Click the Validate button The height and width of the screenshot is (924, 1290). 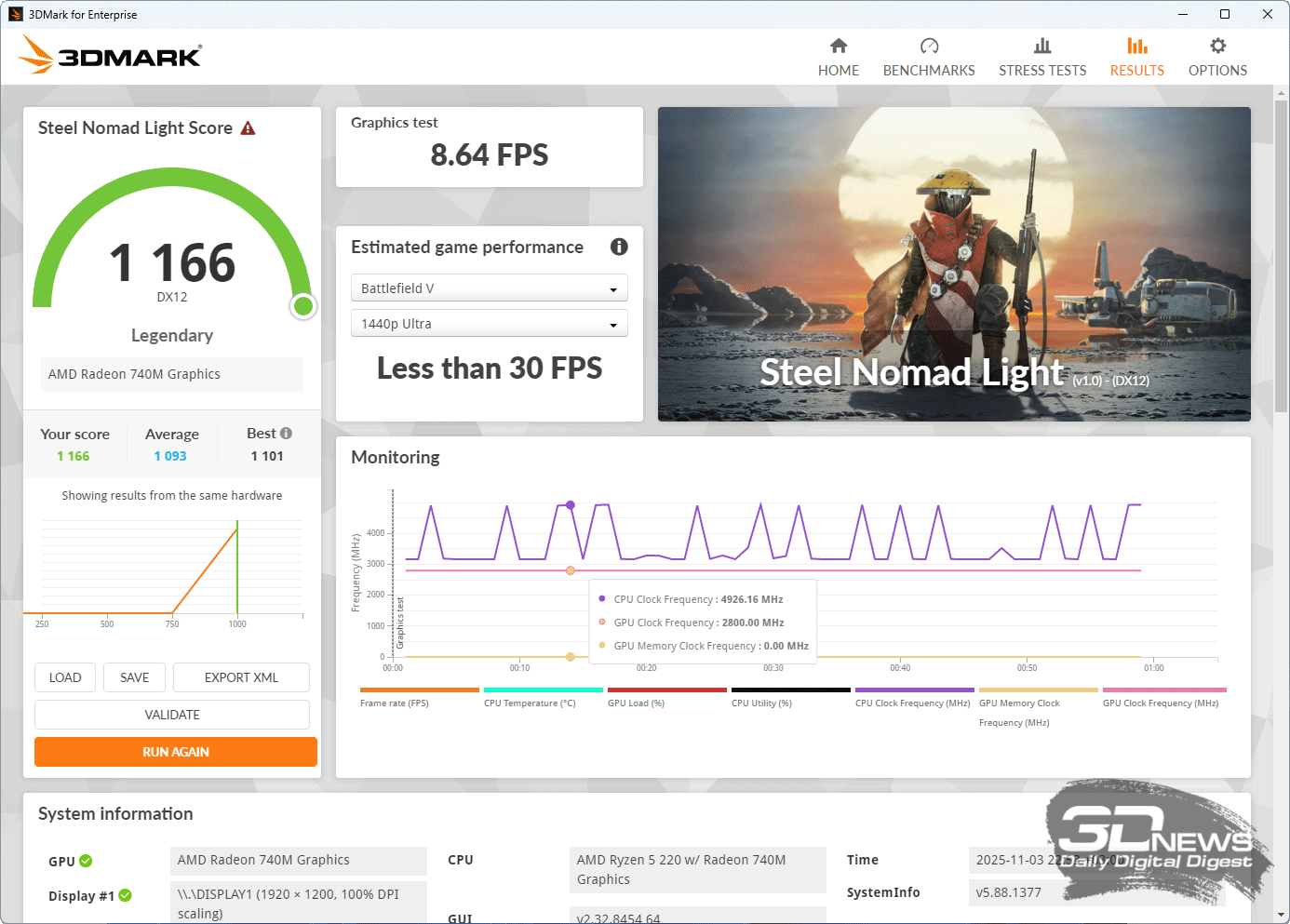(x=172, y=715)
